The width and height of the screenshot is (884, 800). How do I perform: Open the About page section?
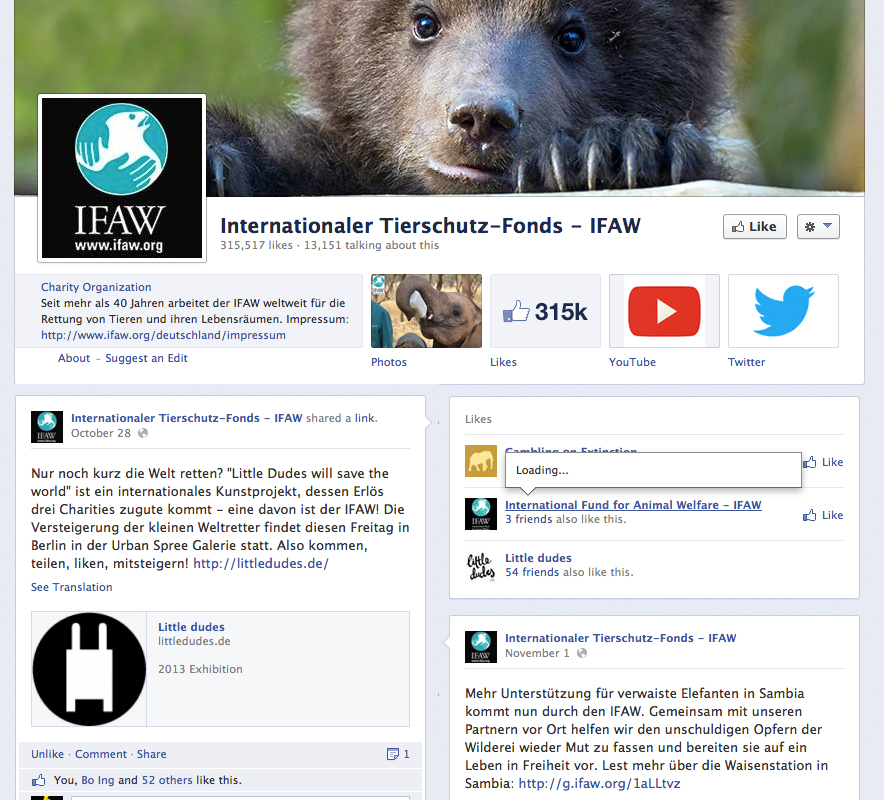click(x=74, y=358)
